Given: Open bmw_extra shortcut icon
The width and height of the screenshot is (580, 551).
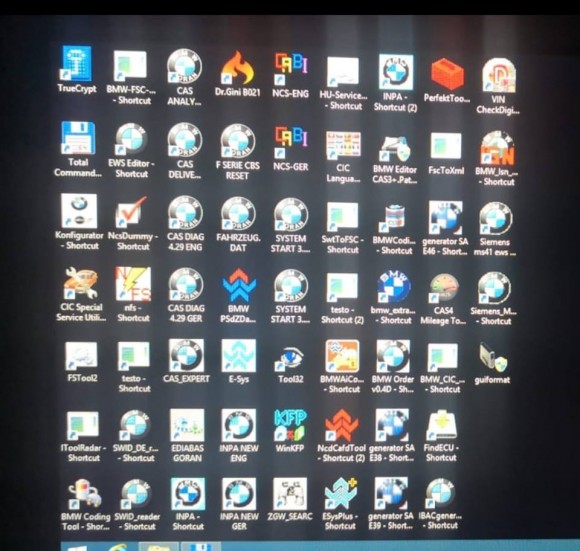Looking at the screenshot, I should tap(394, 288).
